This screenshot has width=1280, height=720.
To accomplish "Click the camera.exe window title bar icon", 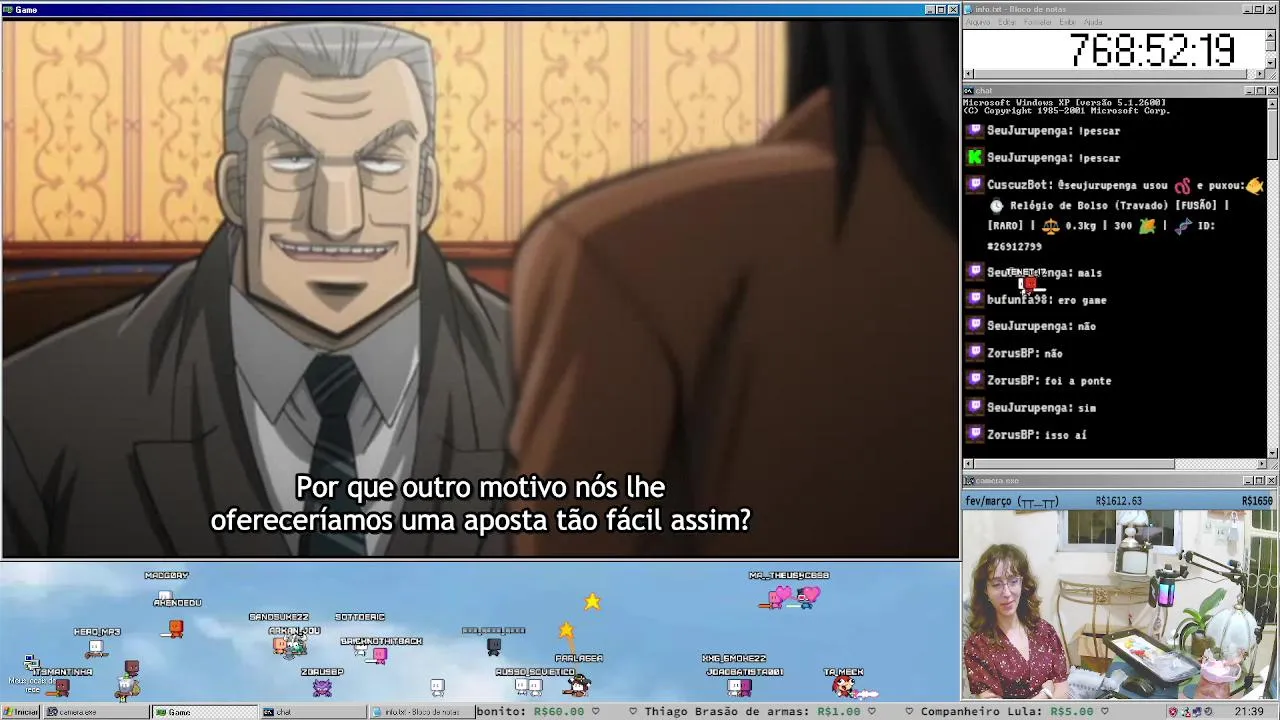I will coord(969,481).
